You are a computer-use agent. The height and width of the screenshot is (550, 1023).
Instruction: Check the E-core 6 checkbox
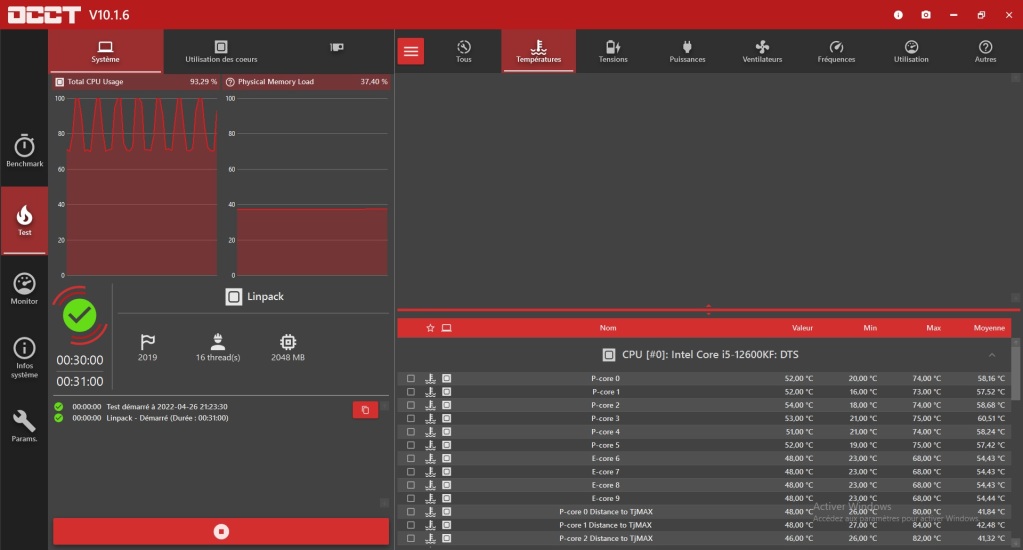click(410, 458)
